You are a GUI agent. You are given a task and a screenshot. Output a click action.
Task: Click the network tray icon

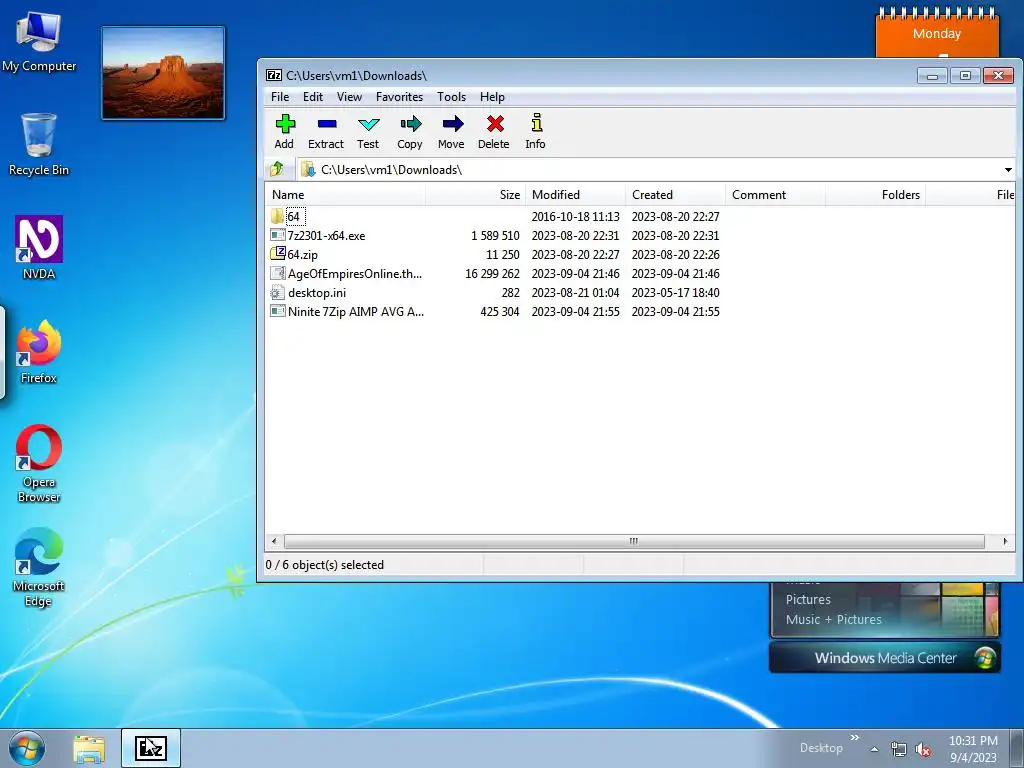[899, 750]
